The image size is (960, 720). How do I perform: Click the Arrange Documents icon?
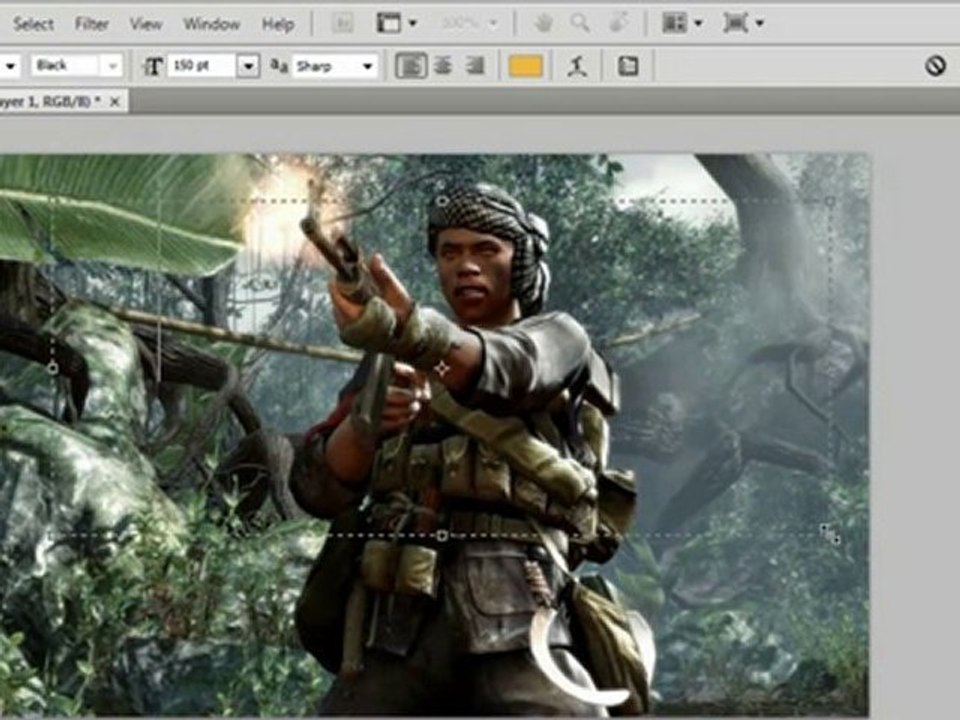click(674, 23)
